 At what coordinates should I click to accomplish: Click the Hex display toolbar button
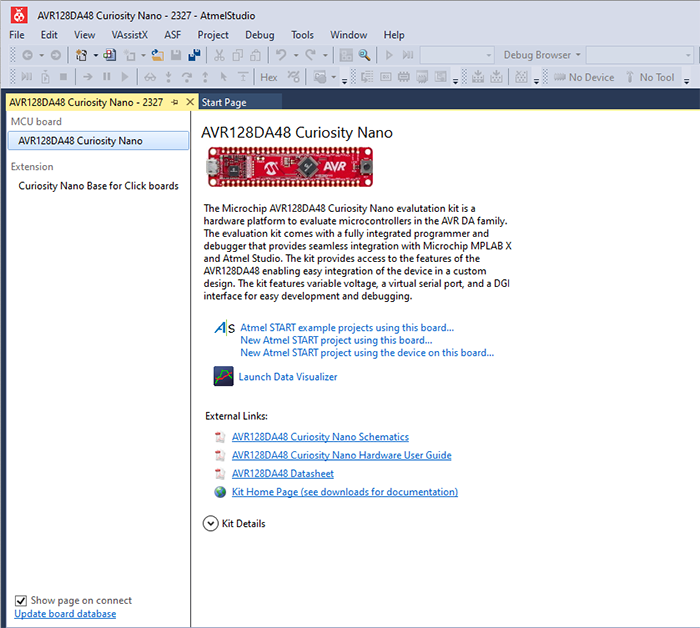click(x=269, y=77)
